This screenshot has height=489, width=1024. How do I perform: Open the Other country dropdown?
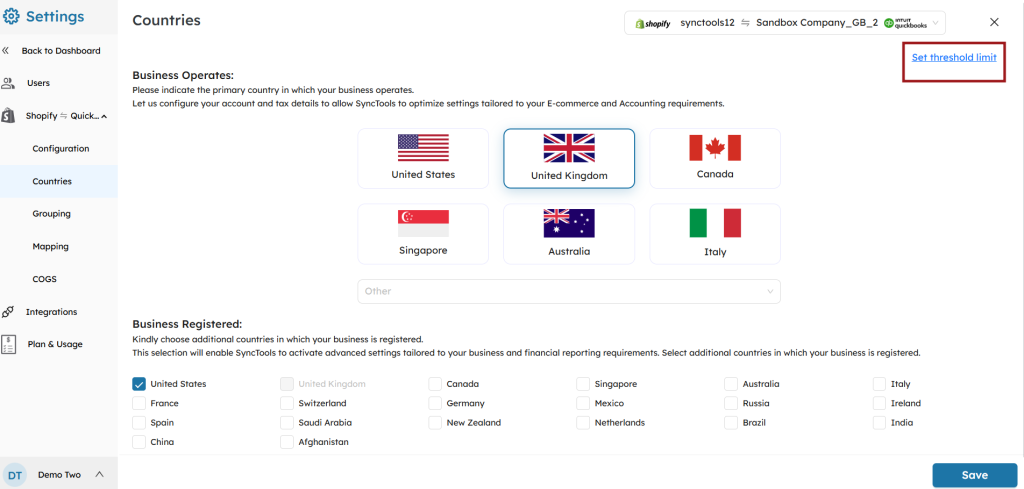pos(569,291)
